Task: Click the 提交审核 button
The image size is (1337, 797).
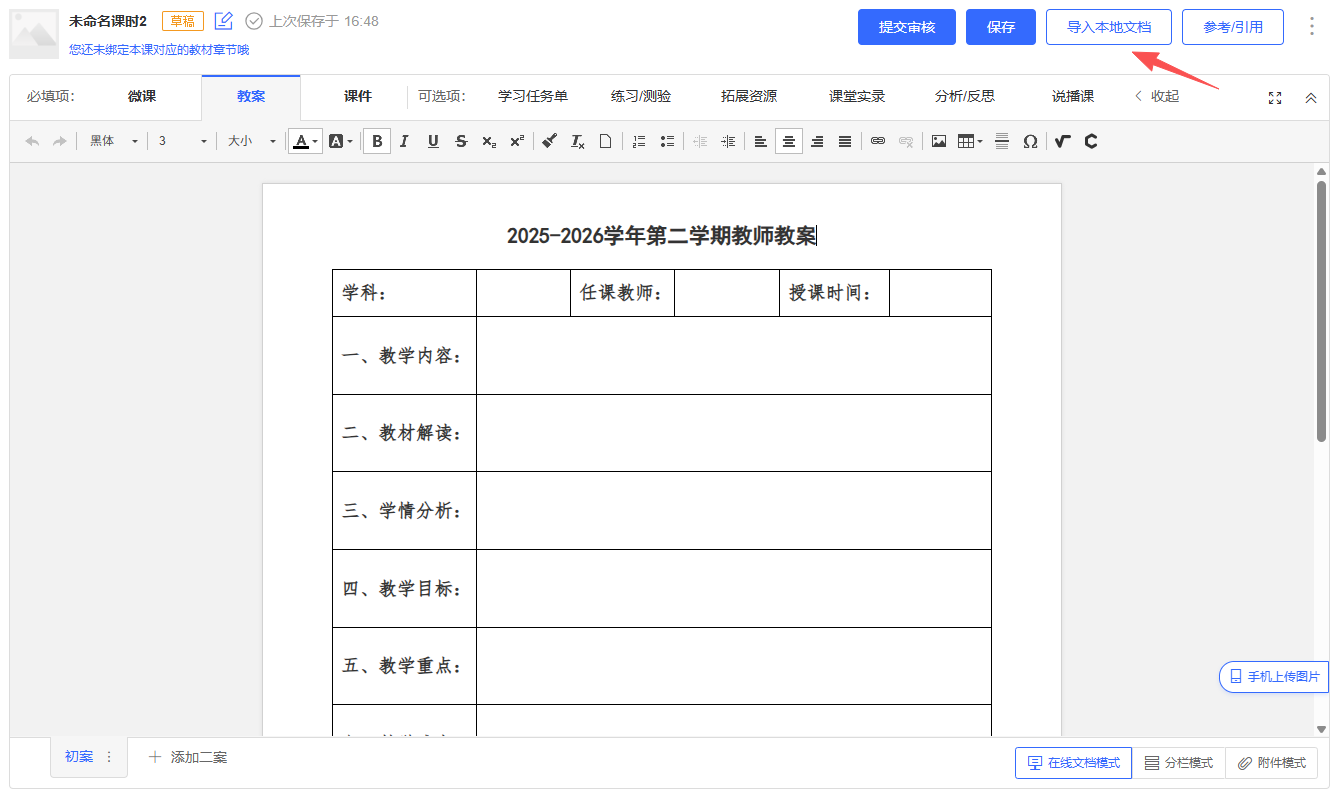Action: [x=907, y=27]
